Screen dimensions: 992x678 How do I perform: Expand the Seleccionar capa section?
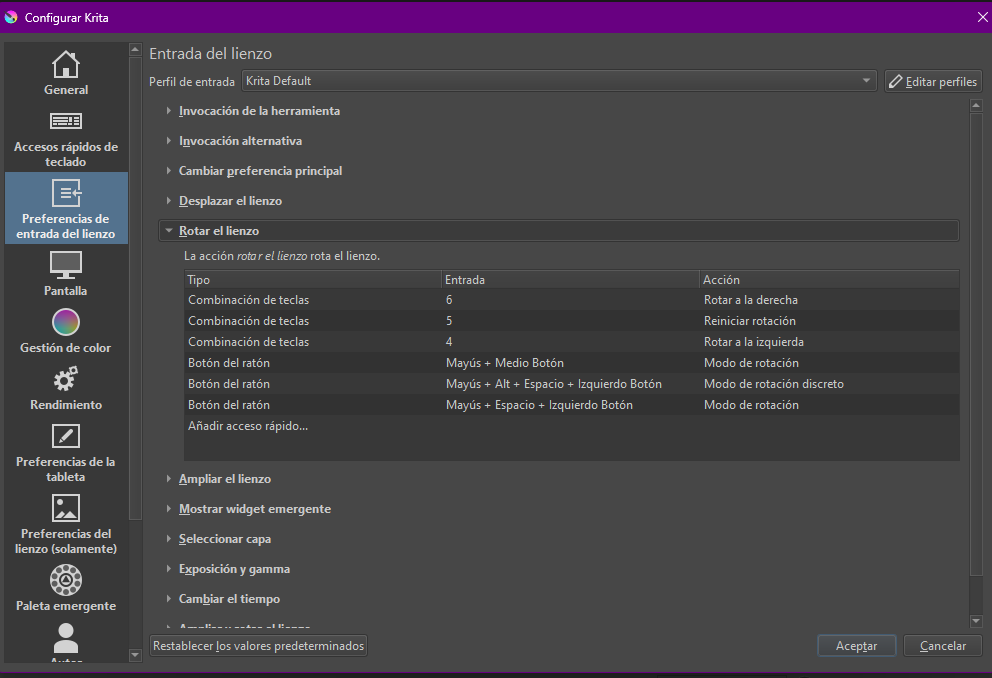click(225, 539)
